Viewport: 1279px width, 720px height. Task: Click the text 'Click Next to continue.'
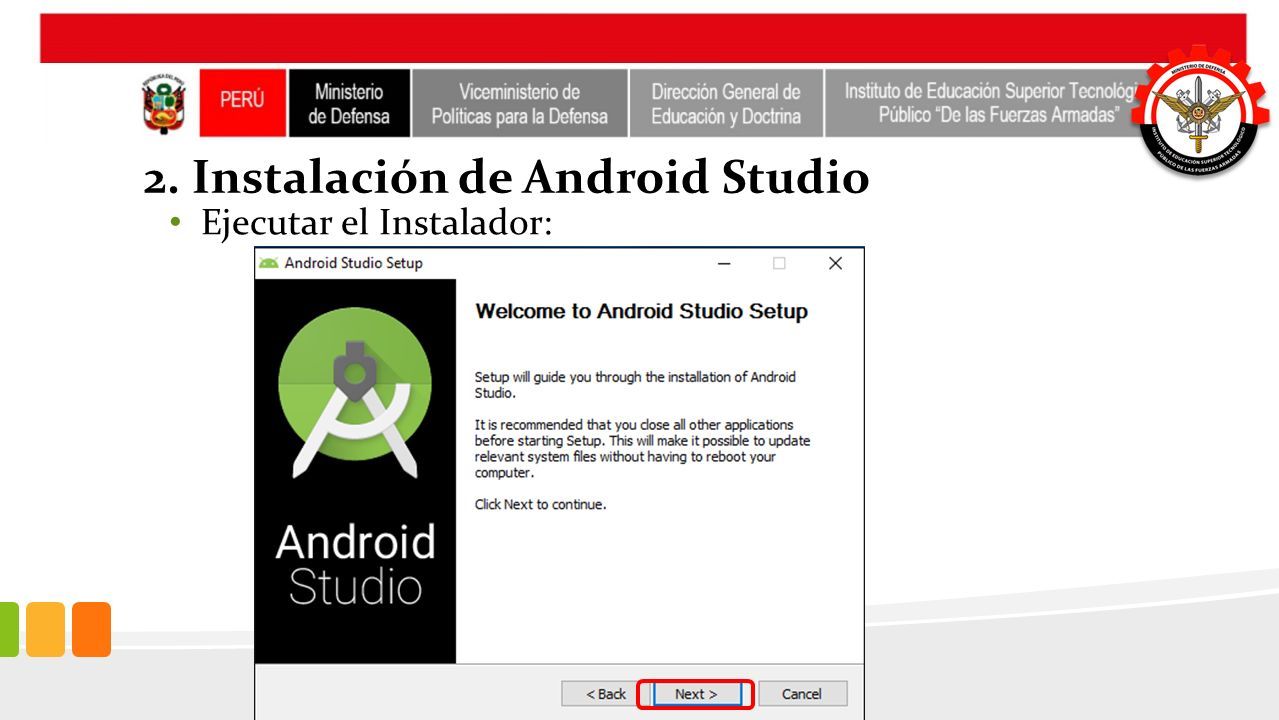pyautogui.click(x=540, y=504)
